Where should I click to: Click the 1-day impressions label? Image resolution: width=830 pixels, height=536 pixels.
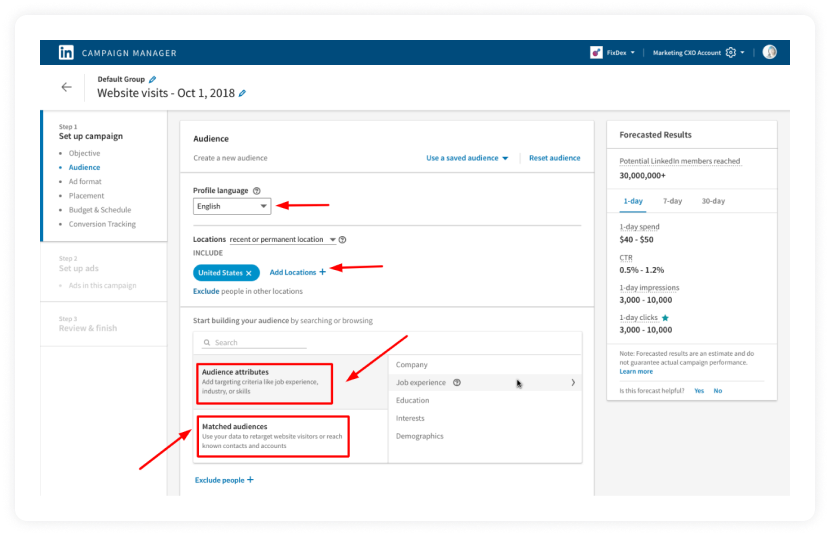[649, 288]
